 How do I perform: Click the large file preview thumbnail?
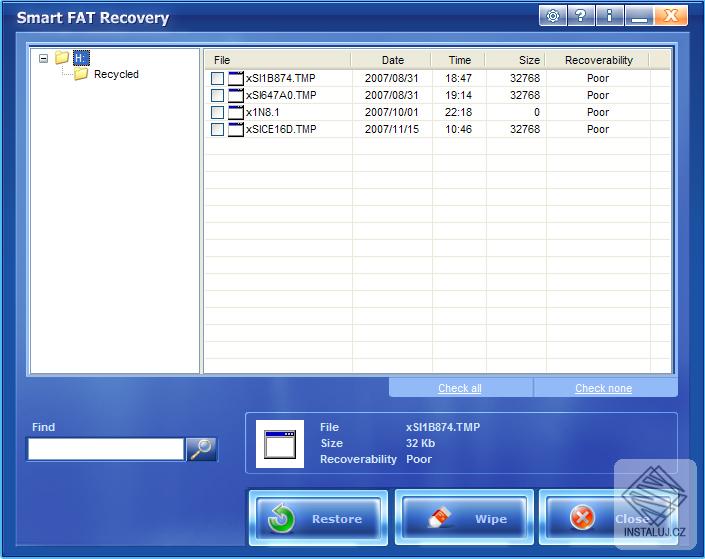280,444
